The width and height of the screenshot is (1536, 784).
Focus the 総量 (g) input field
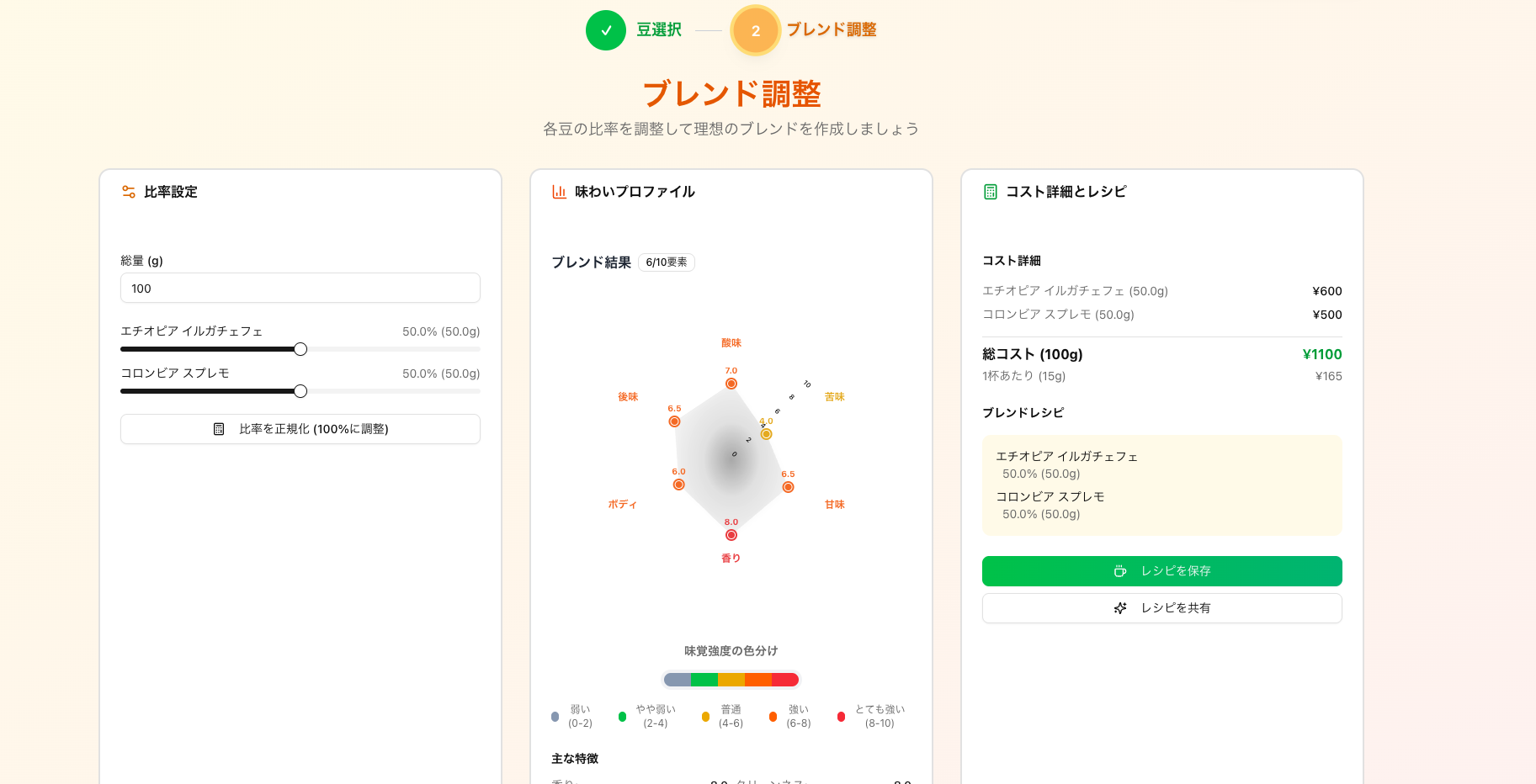click(x=300, y=288)
